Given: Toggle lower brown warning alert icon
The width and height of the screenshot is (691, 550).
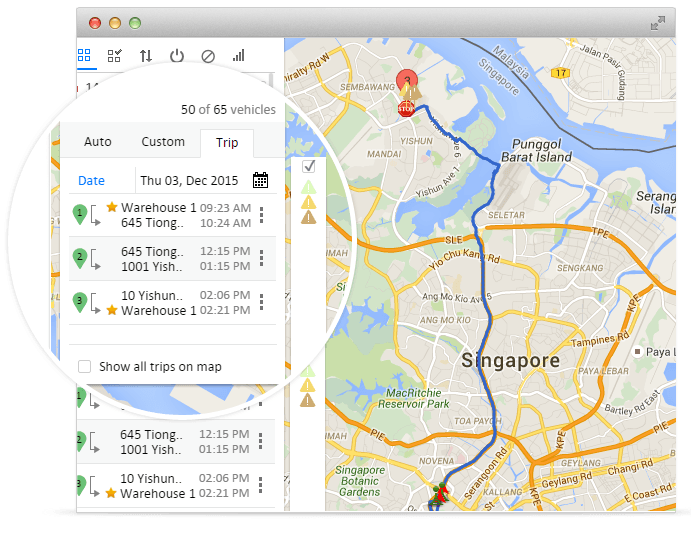Looking at the screenshot, I should (x=308, y=400).
